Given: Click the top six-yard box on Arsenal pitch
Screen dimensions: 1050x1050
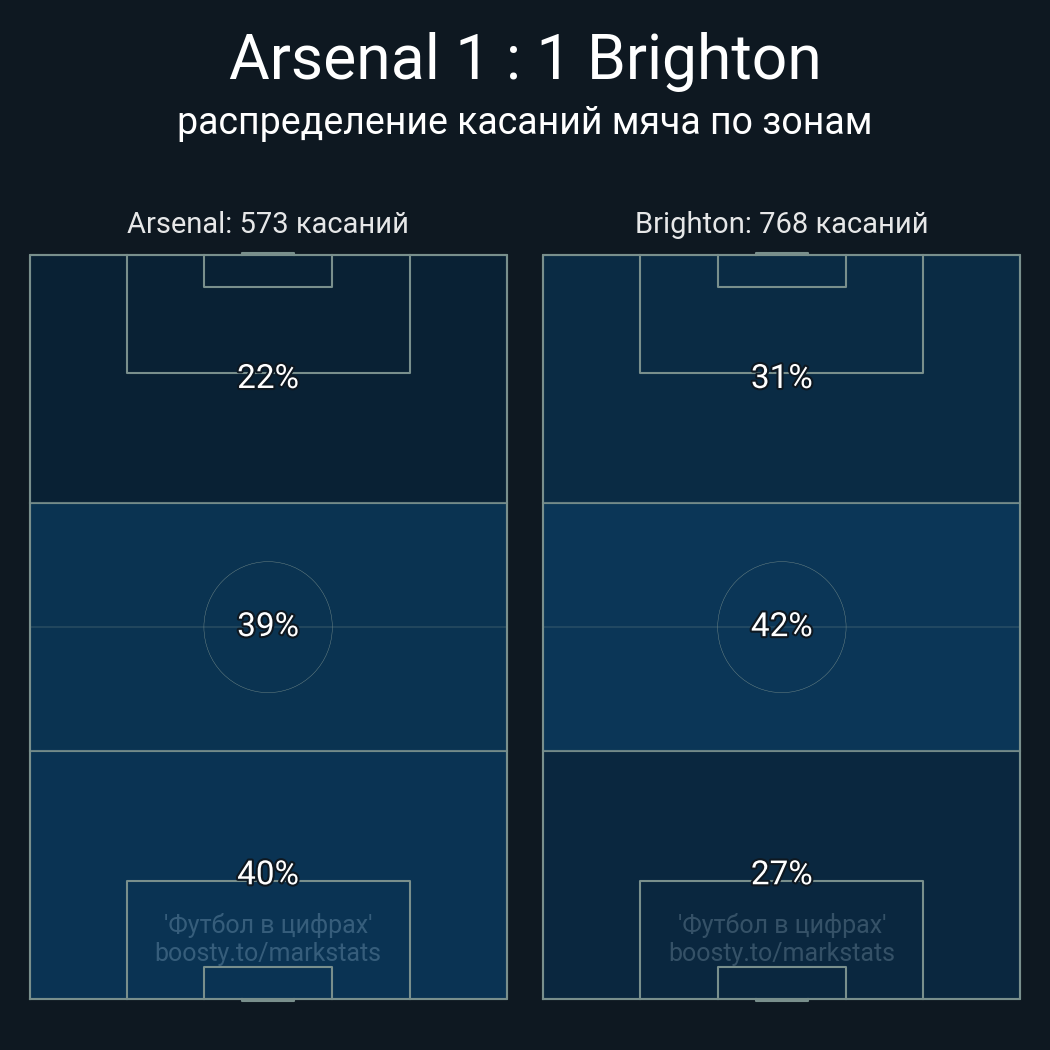Looking at the screenshot, I should 268,271.
